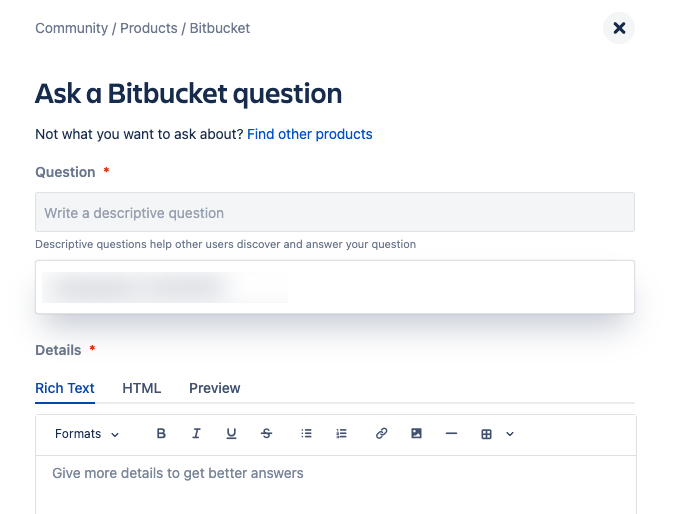Underline the selected text

coord(231,434)
